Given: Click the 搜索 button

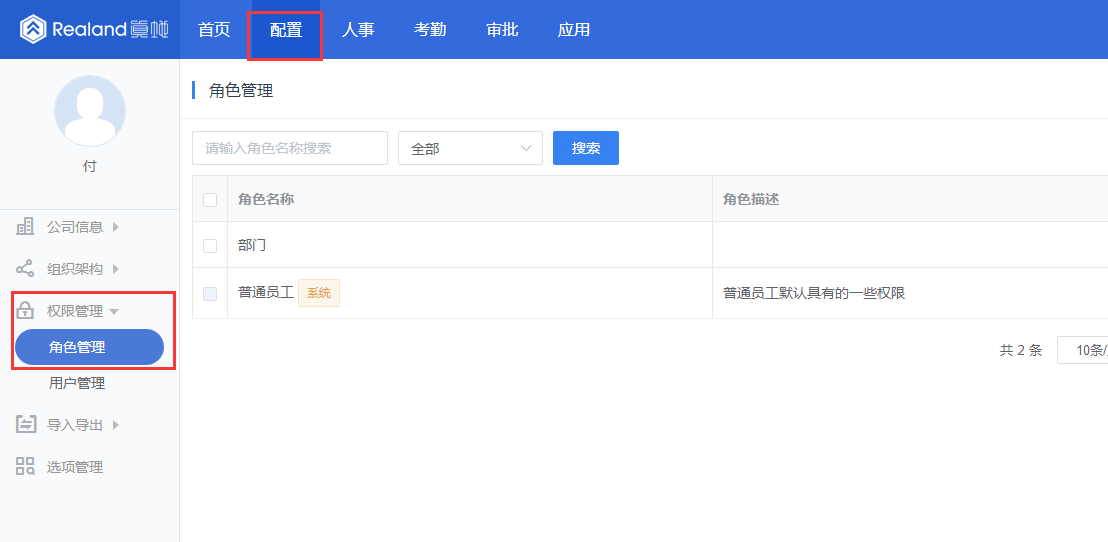Looking at the screenshot, I should [x=586, y=148].
